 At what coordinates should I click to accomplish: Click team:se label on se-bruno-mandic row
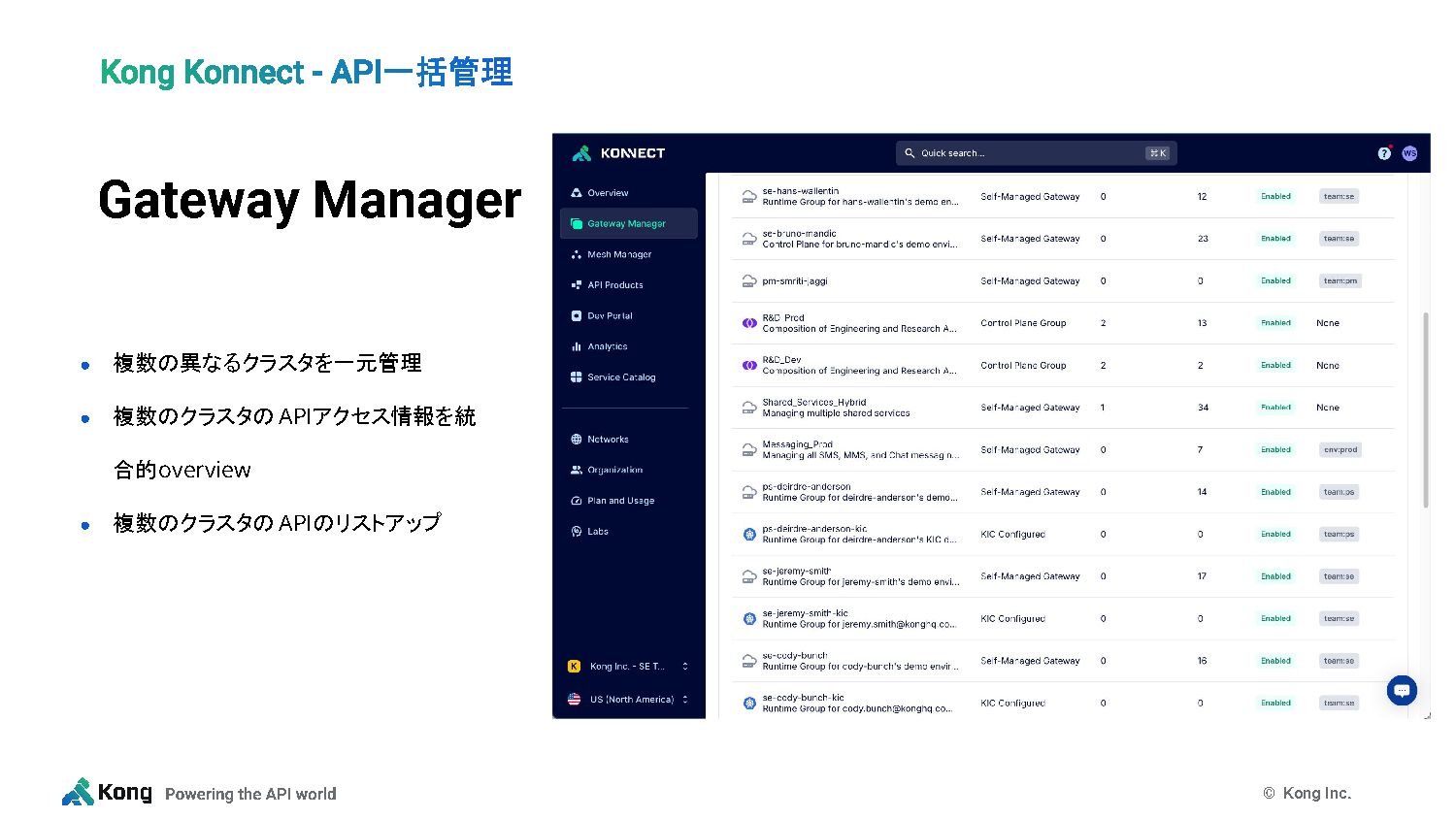[x=1339, y=239]
